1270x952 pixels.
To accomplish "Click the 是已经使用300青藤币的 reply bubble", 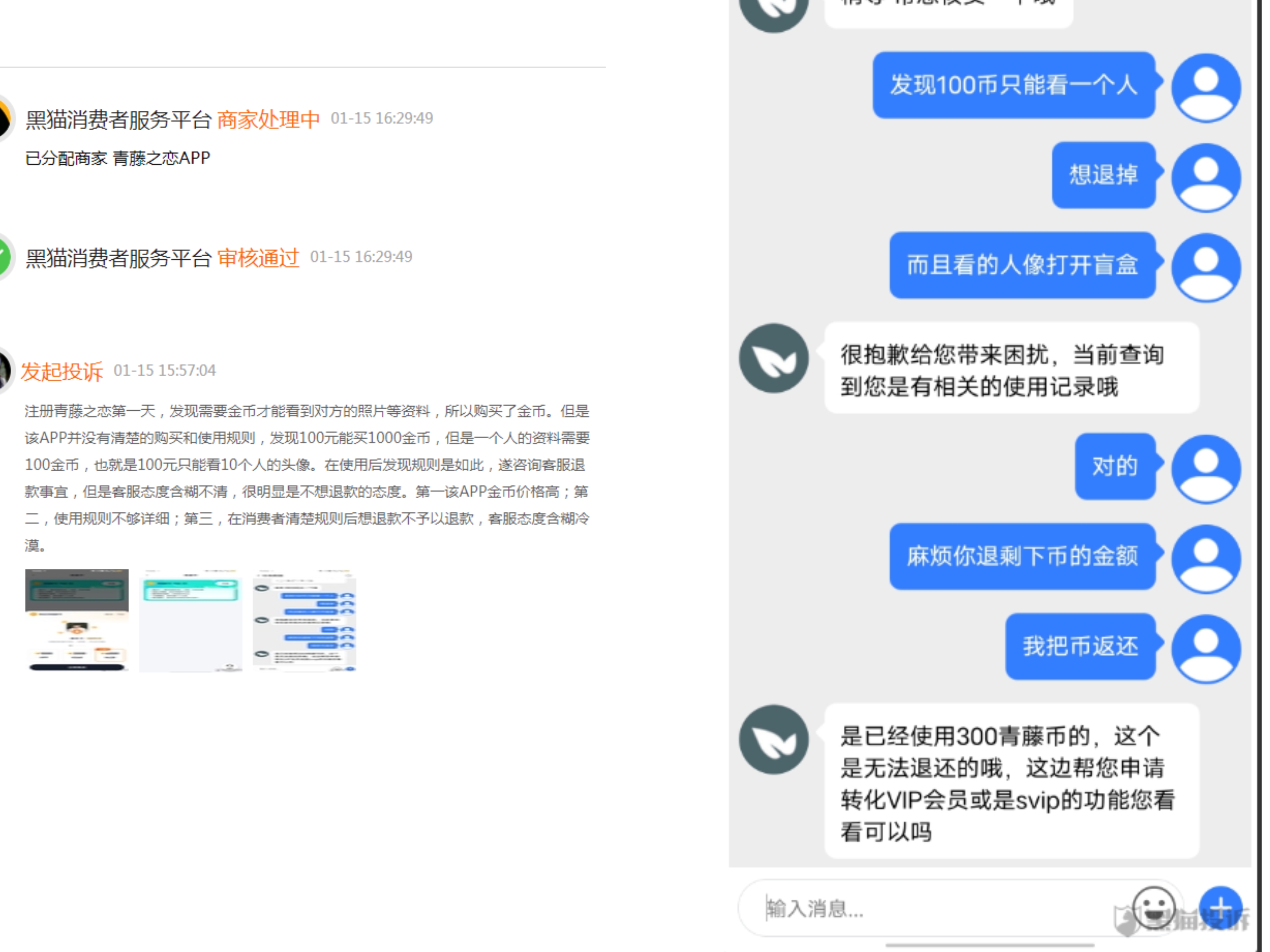I will (x=1012, y=780).
